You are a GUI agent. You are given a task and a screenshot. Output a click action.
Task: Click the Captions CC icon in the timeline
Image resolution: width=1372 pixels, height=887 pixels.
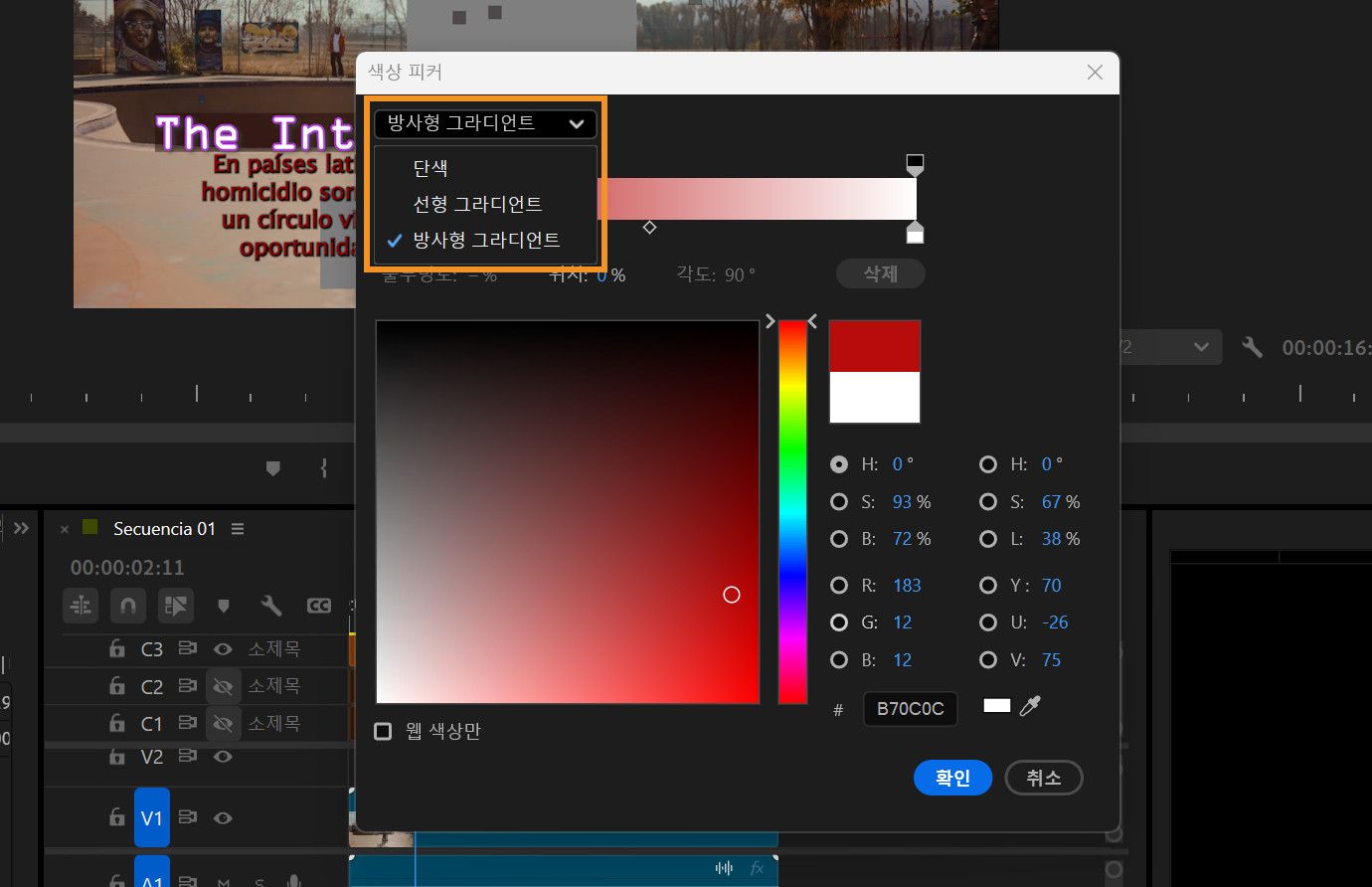coord(318,606)
